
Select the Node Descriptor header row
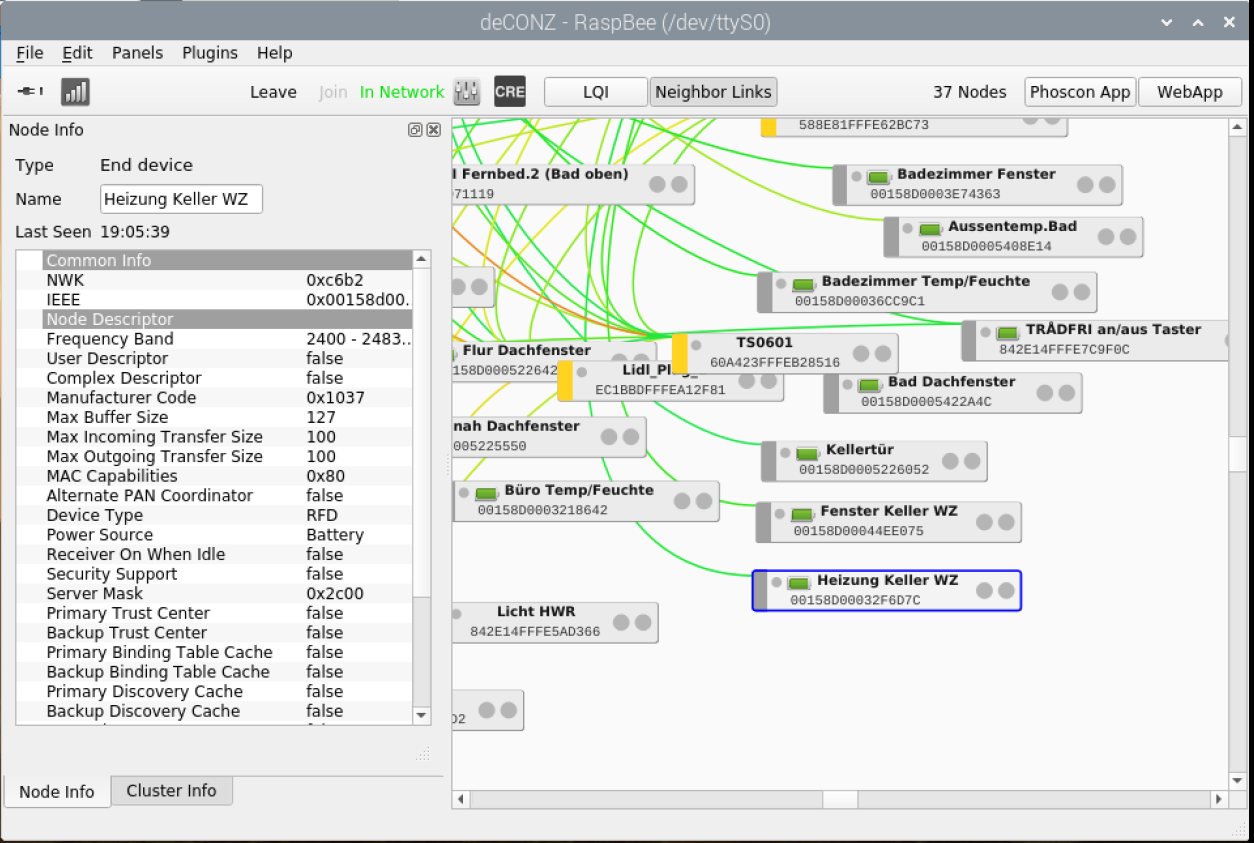pos(227,319)
